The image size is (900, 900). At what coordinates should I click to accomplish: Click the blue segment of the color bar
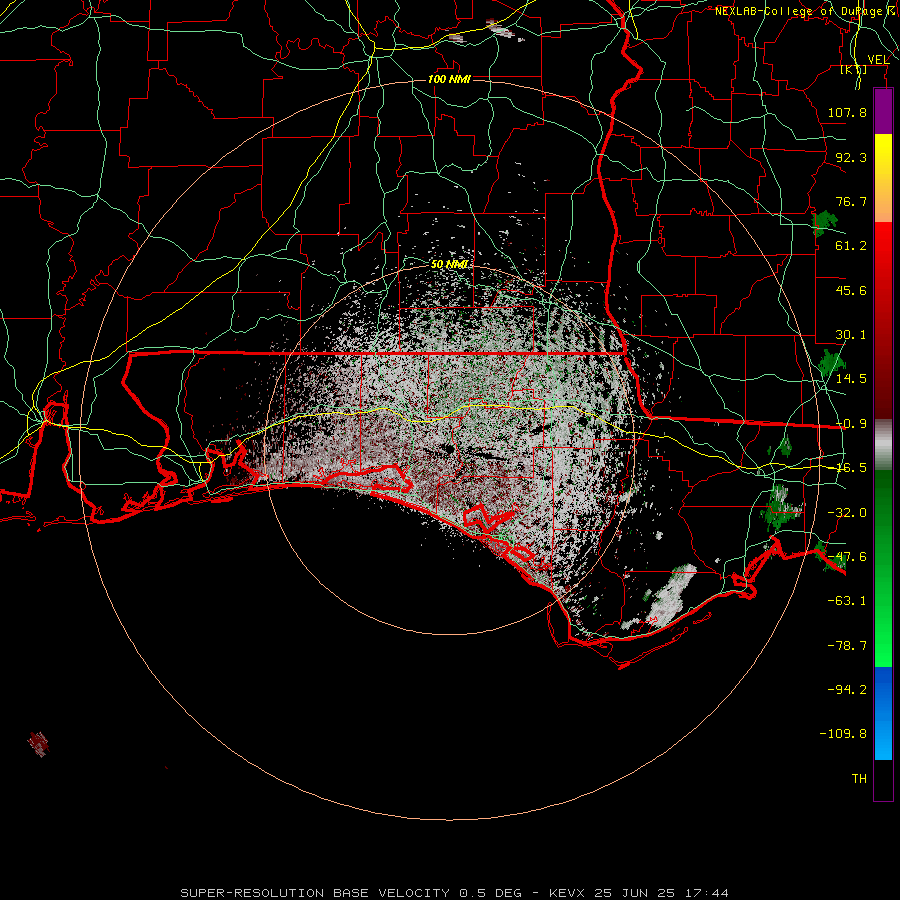883,713
